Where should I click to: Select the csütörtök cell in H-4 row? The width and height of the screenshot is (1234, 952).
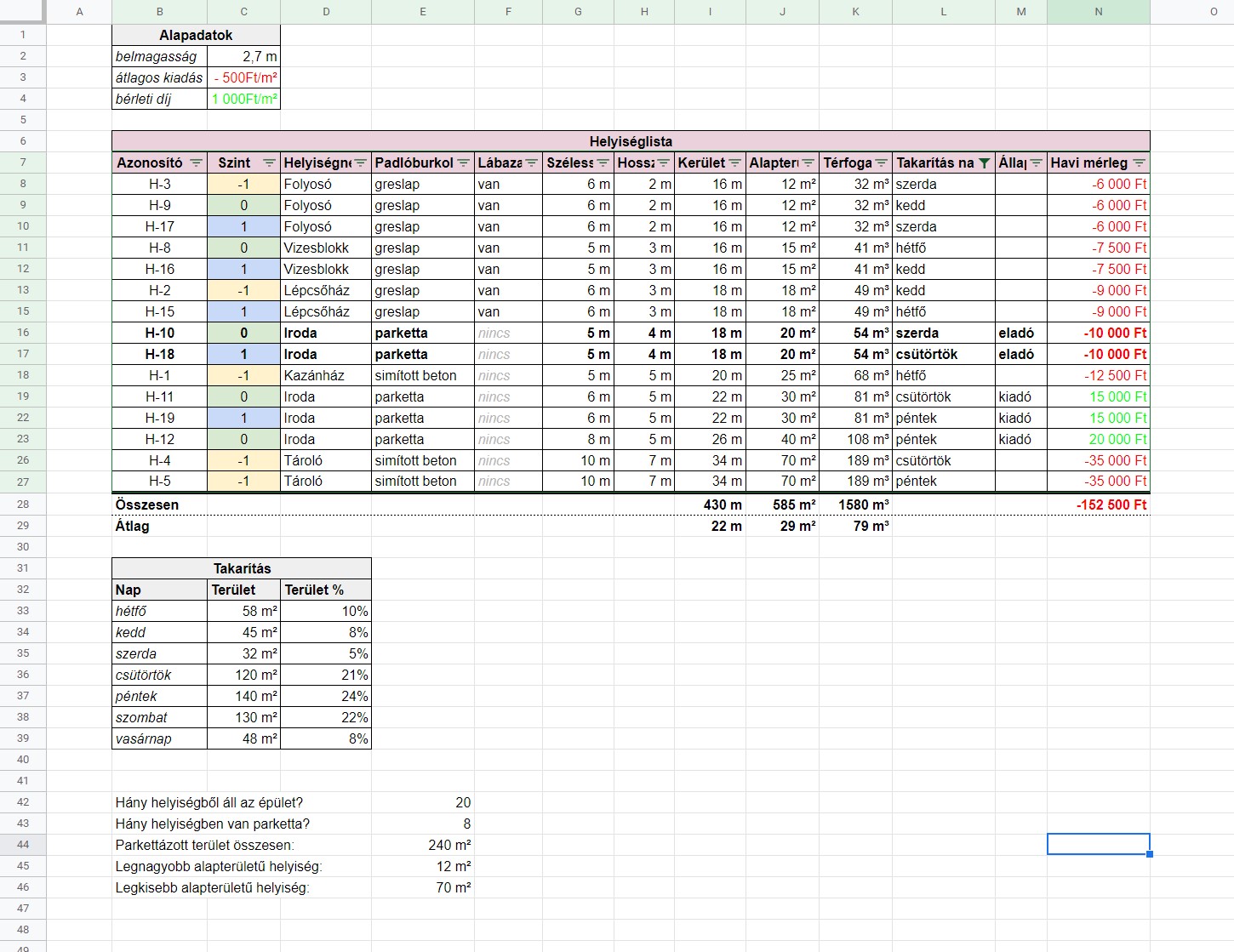click(x=943, y=460)
